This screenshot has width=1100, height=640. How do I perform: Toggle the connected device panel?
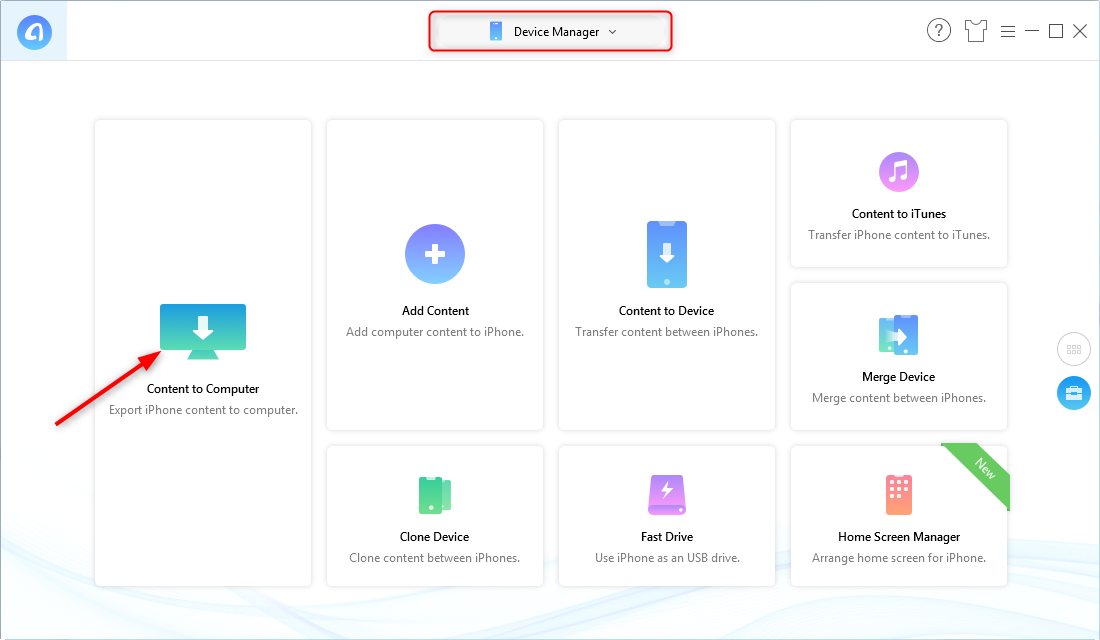(x=1073, y=393)
